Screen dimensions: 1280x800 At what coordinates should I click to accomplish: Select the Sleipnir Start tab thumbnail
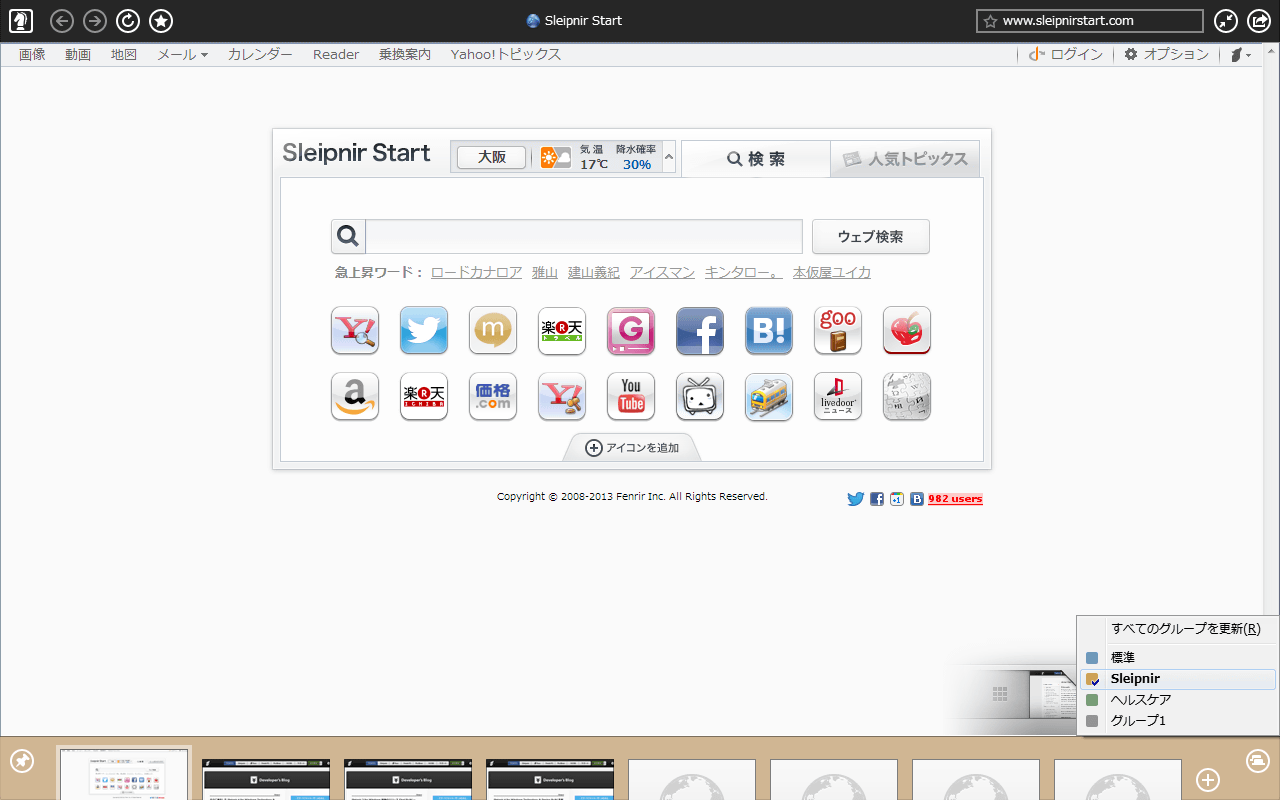pyautogui.click(x=124, y=773)
